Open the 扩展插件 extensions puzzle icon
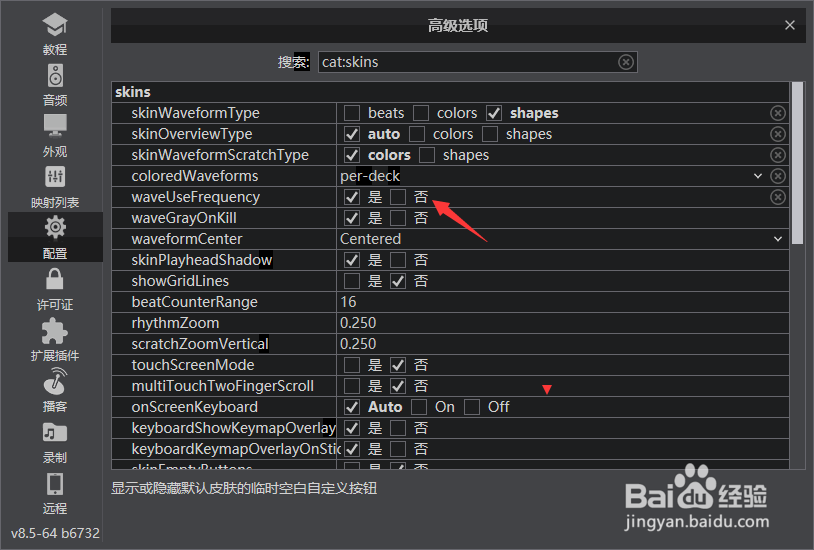The width and height of the screenshot is (814, 550). [x=55, y=330]
